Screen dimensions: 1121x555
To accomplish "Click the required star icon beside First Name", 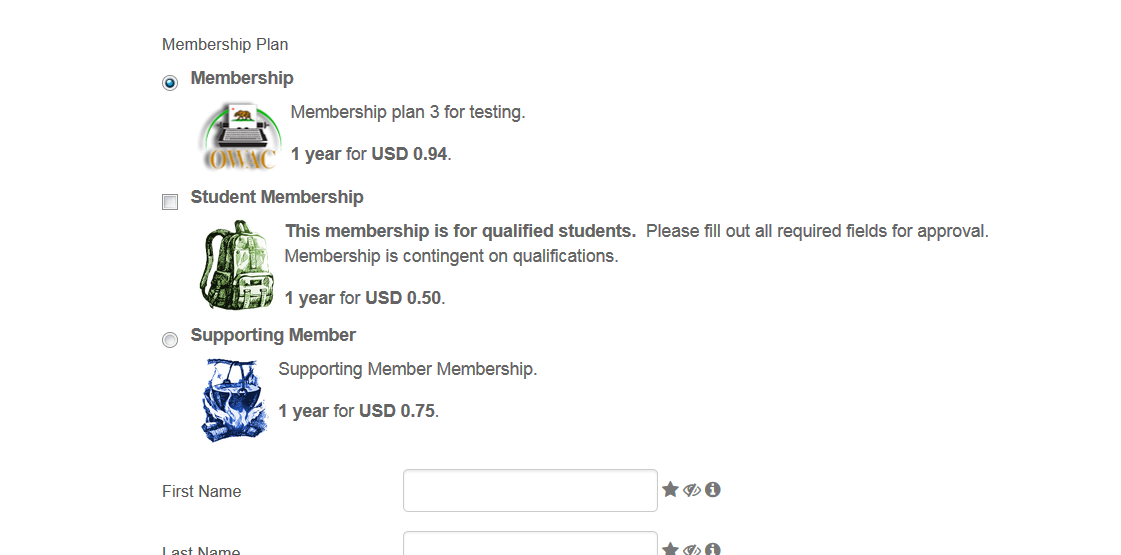I will [x=670, y=489].
